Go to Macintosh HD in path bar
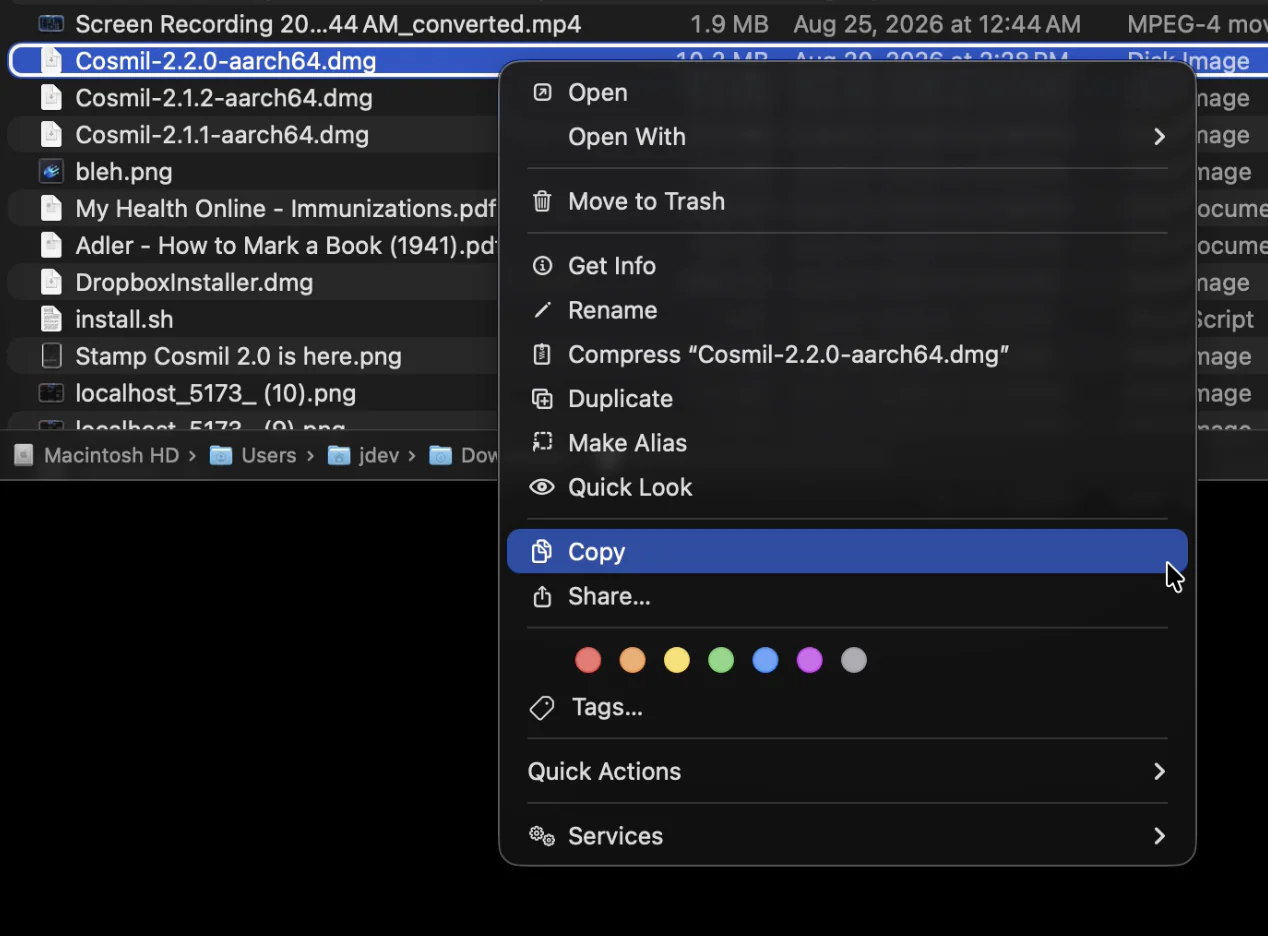This screenshot has width=1268, height=936. 111,455
